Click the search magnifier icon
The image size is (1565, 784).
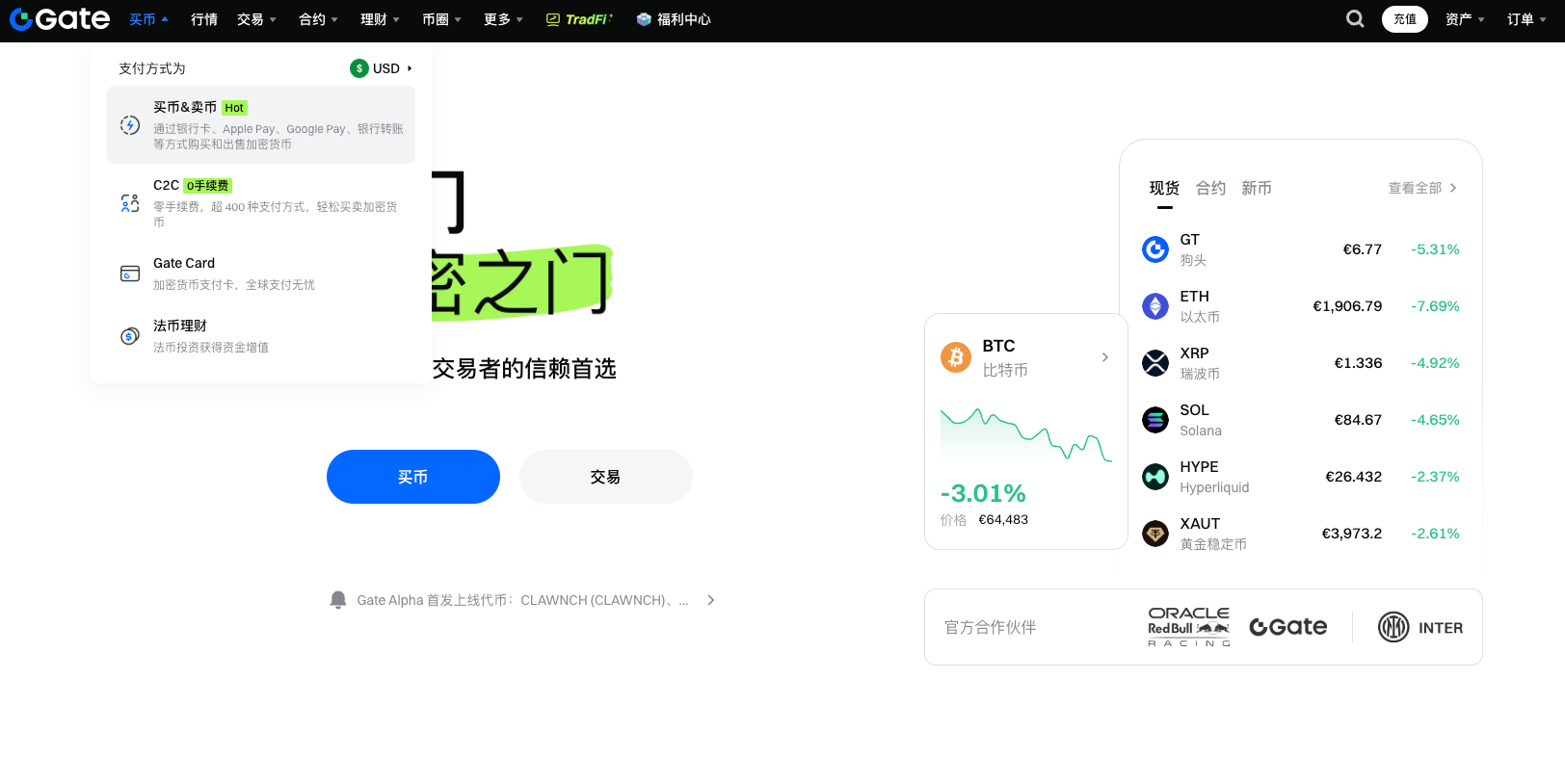click(1355, 19)
